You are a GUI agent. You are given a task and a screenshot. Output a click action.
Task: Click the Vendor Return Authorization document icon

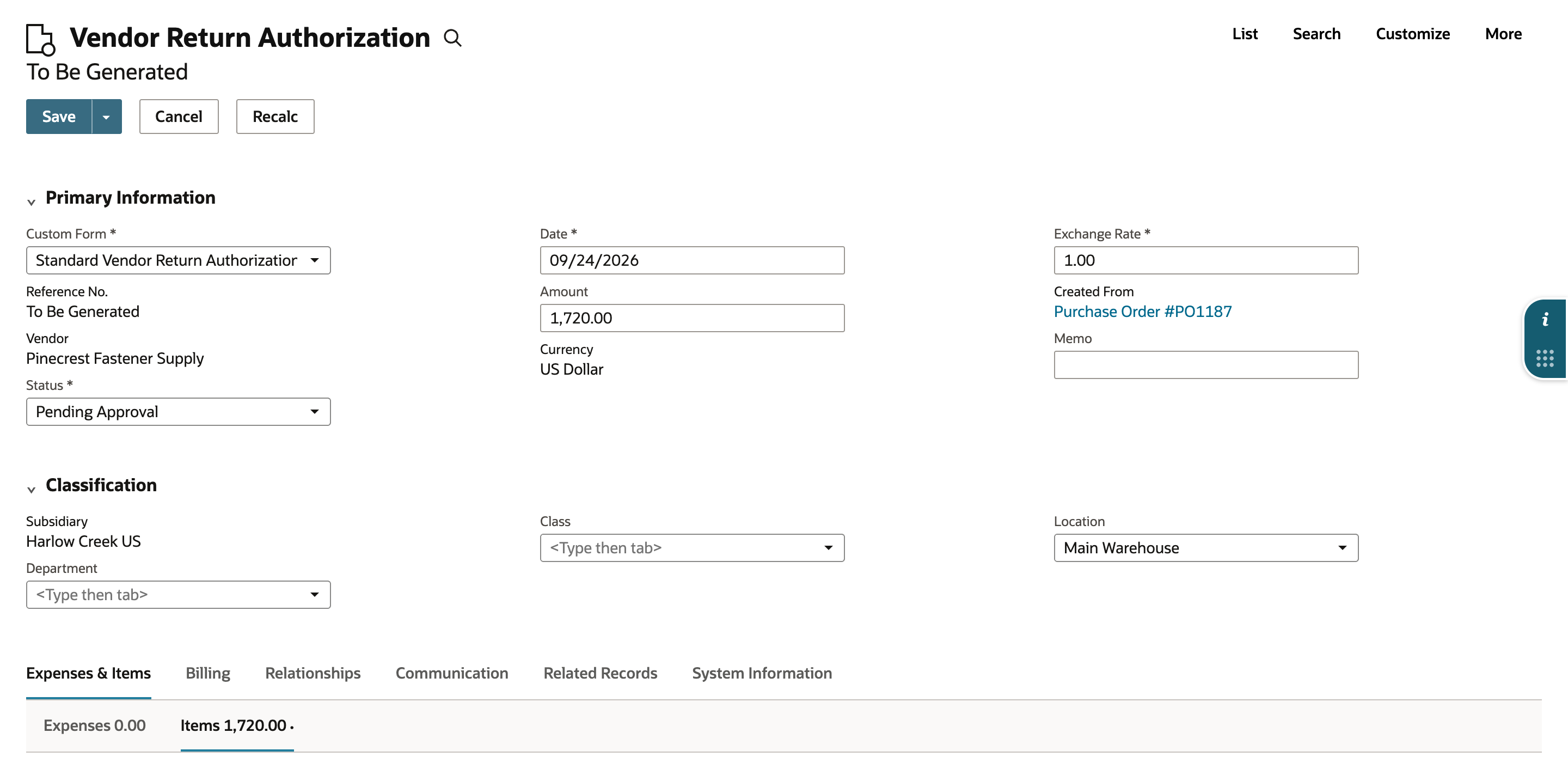point(41,40)
